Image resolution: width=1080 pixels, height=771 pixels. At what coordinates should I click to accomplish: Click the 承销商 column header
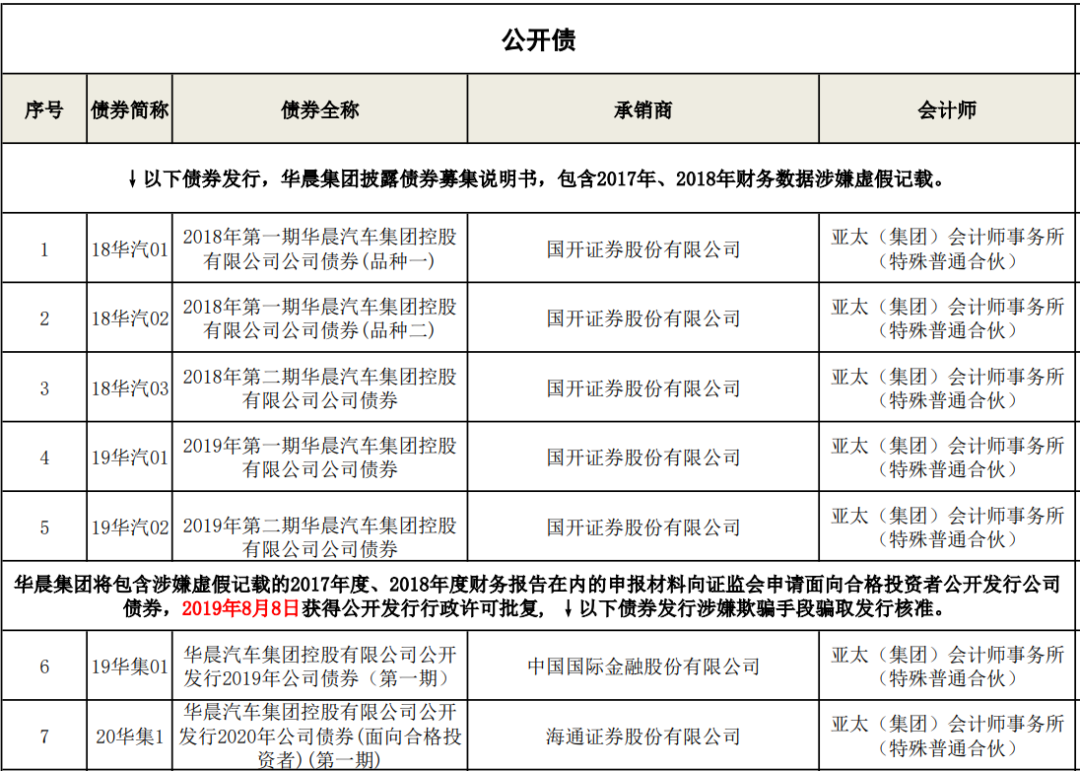[x=643, y=110]
